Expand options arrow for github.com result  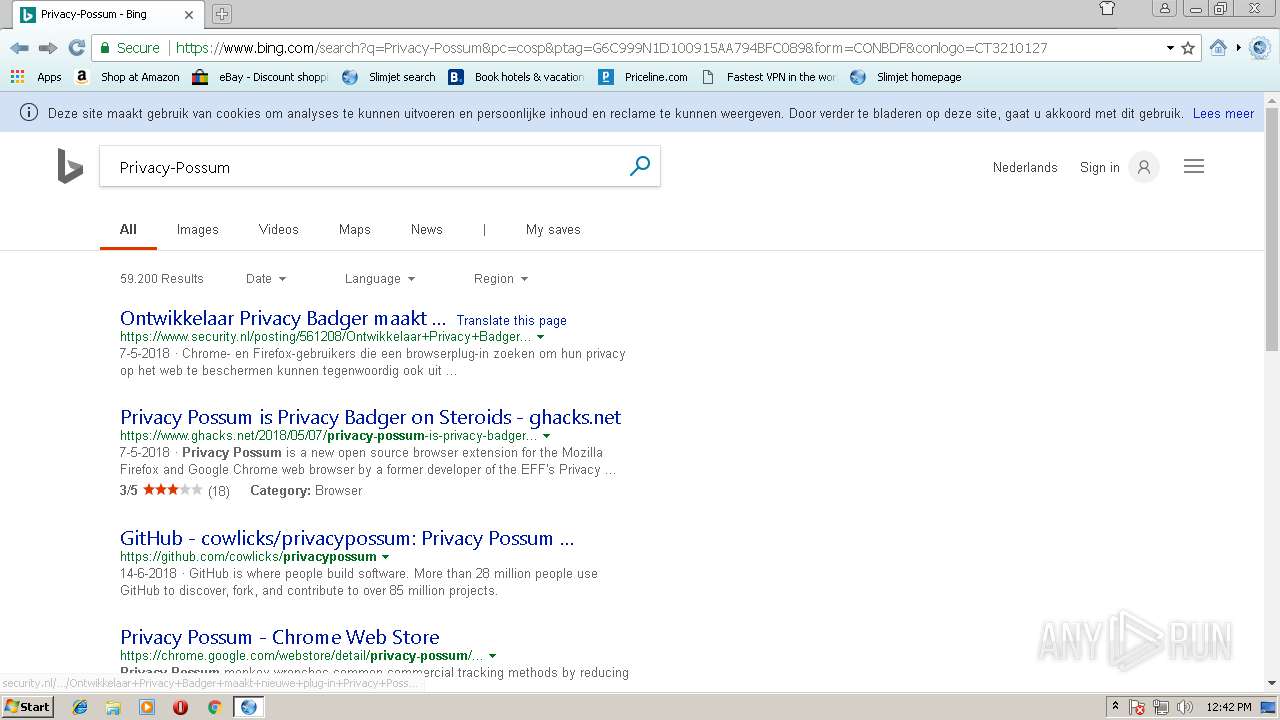(x=385, y=557)
